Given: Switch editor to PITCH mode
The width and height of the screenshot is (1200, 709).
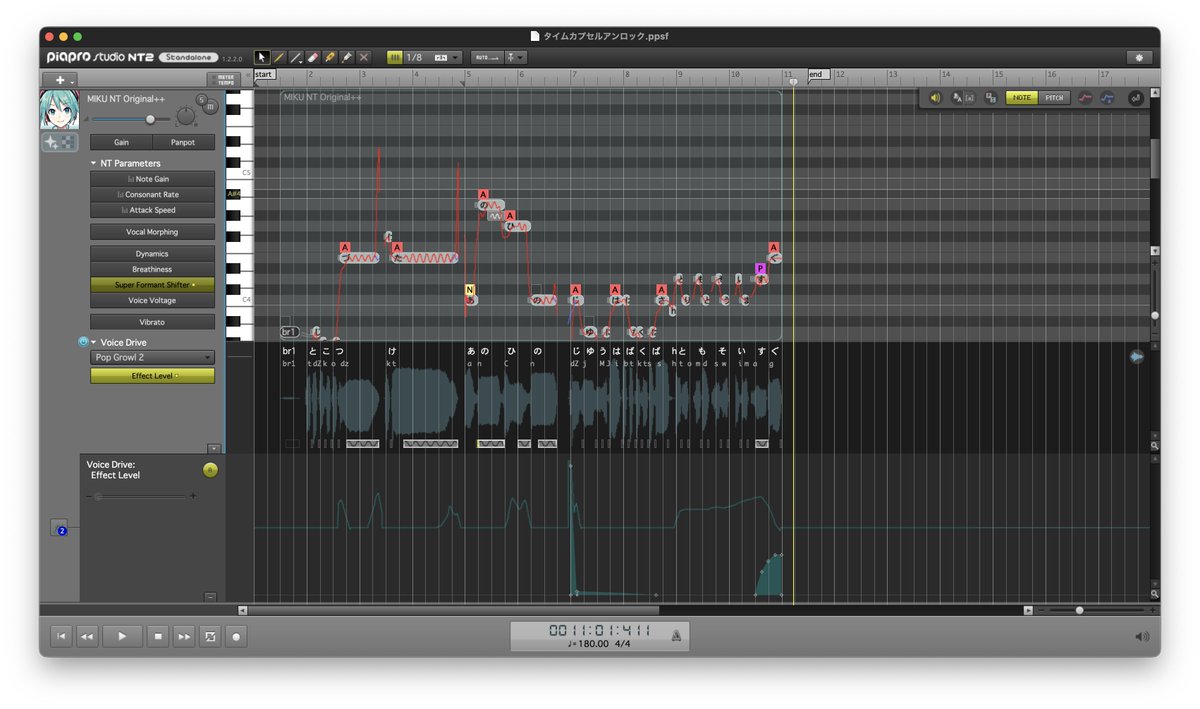Looking at the screenshot, I should tap(1054, 98).
